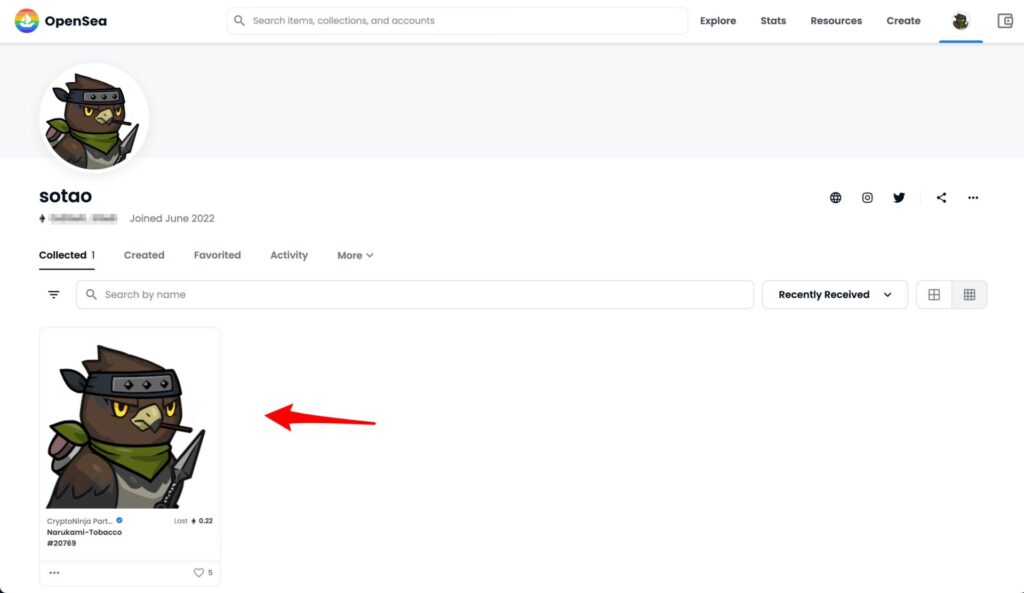Viewport: 1024px width, 593px height.
Task: Open the NFT card's three-dot menu
Action: [54, 573]
